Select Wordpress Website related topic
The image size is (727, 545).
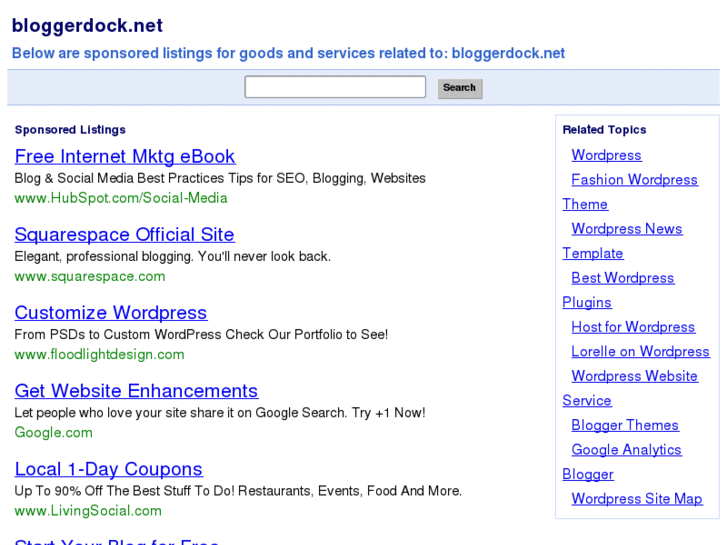(634, 376)
